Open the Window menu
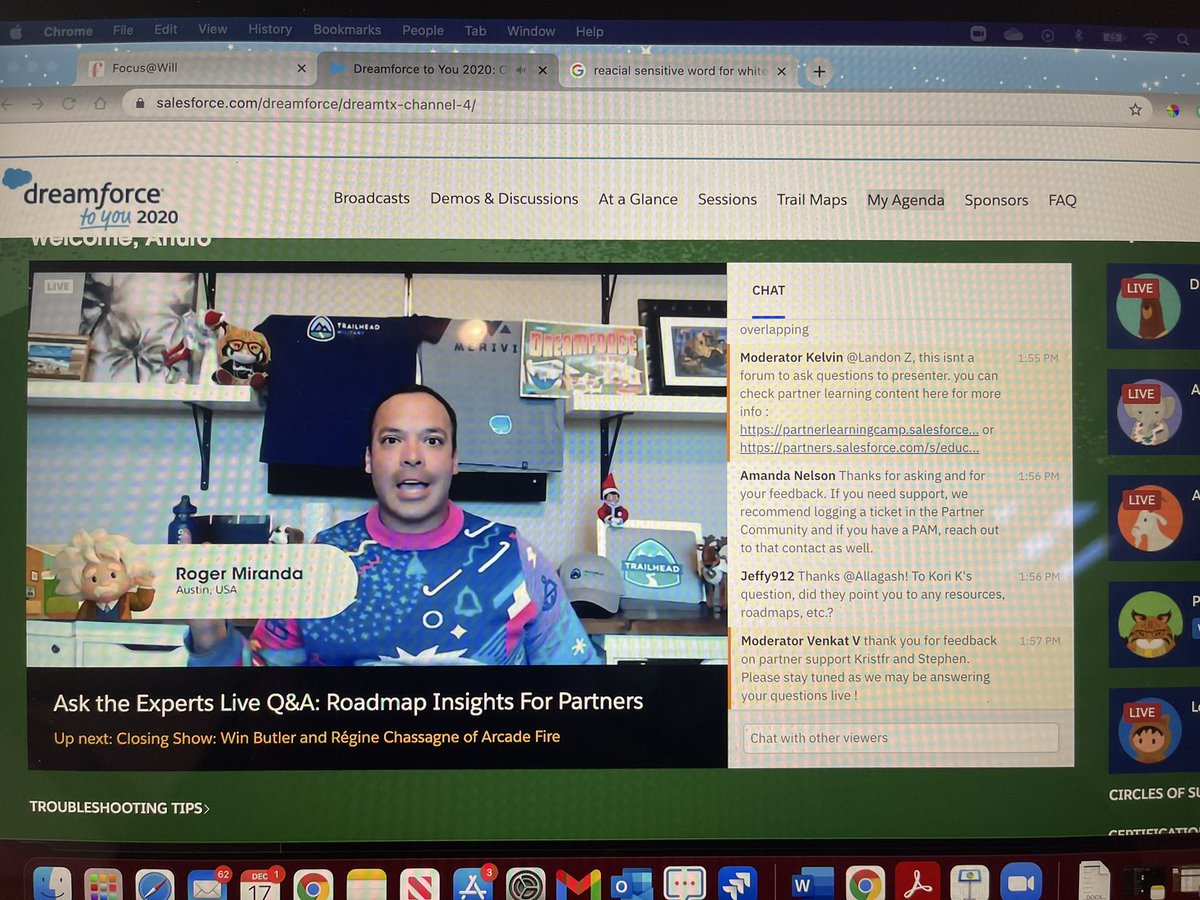This screenshot has height=900, width=1200. tap(531, 31)
